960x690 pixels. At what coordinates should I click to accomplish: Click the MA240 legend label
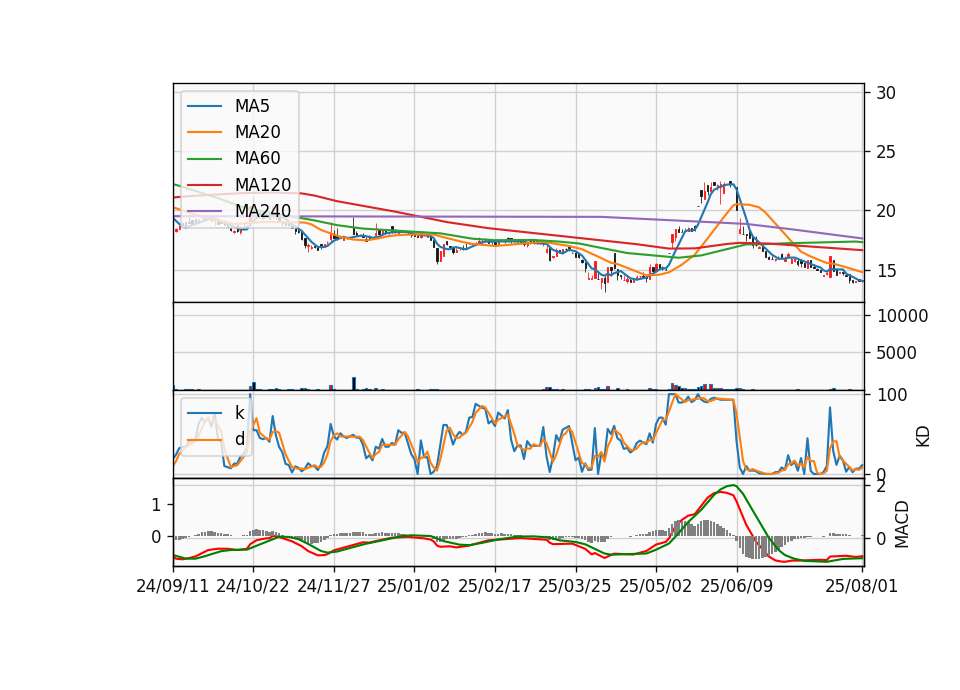click(x=263, y=211)
